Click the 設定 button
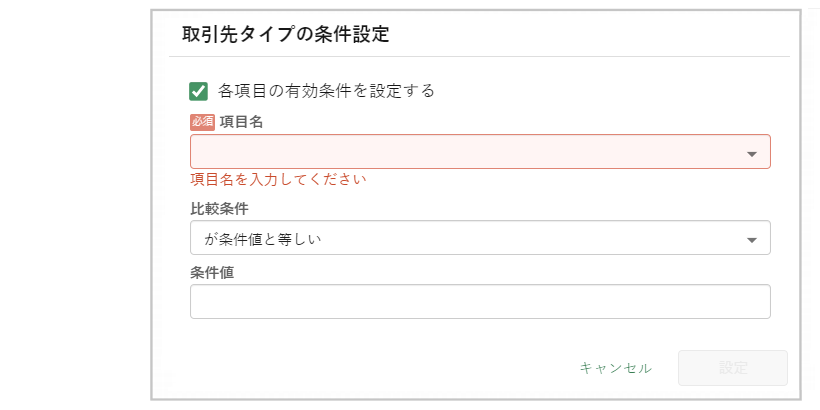 733,368
